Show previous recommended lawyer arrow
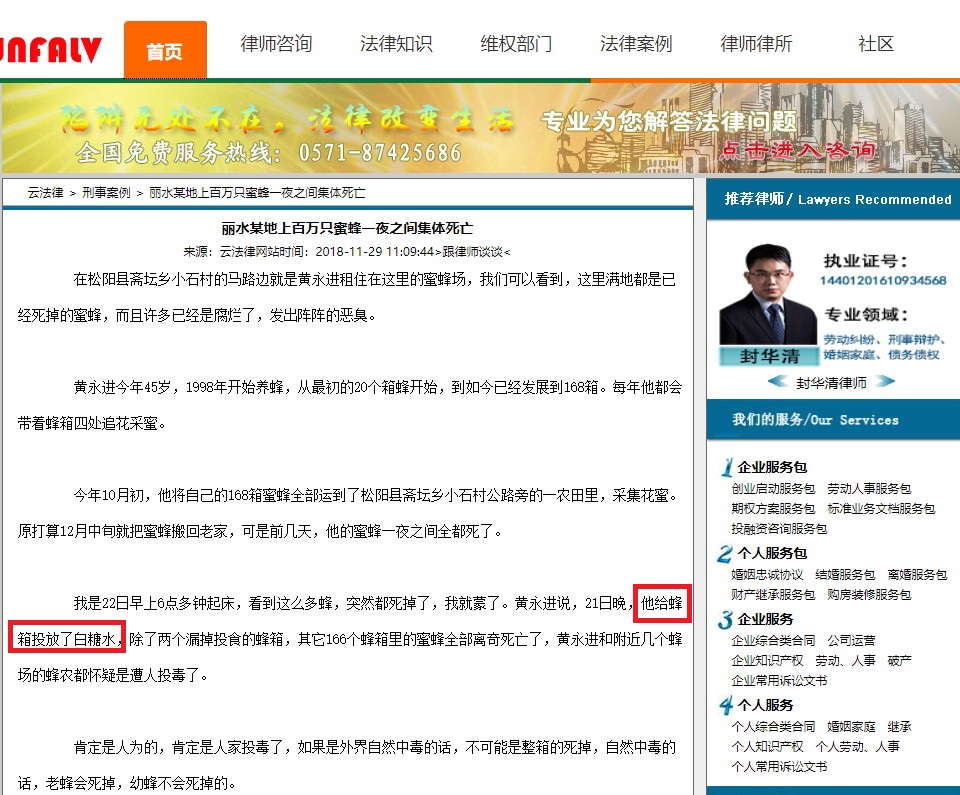 click(x=778, y=382)
